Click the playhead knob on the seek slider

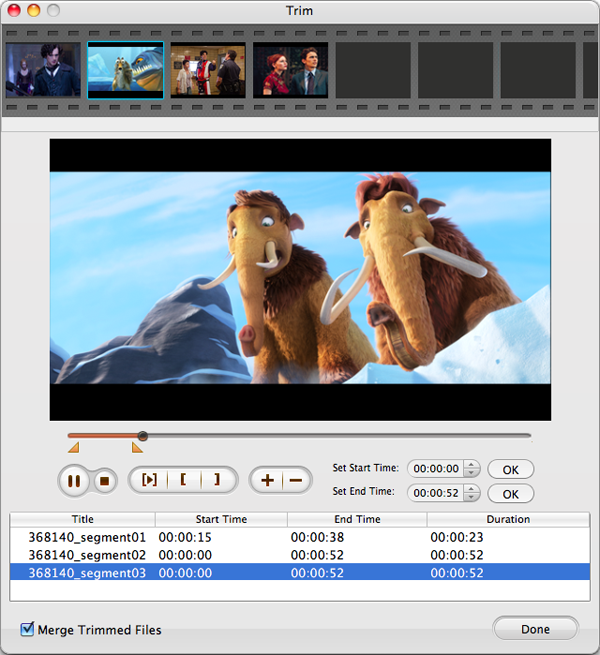[143, 436]
